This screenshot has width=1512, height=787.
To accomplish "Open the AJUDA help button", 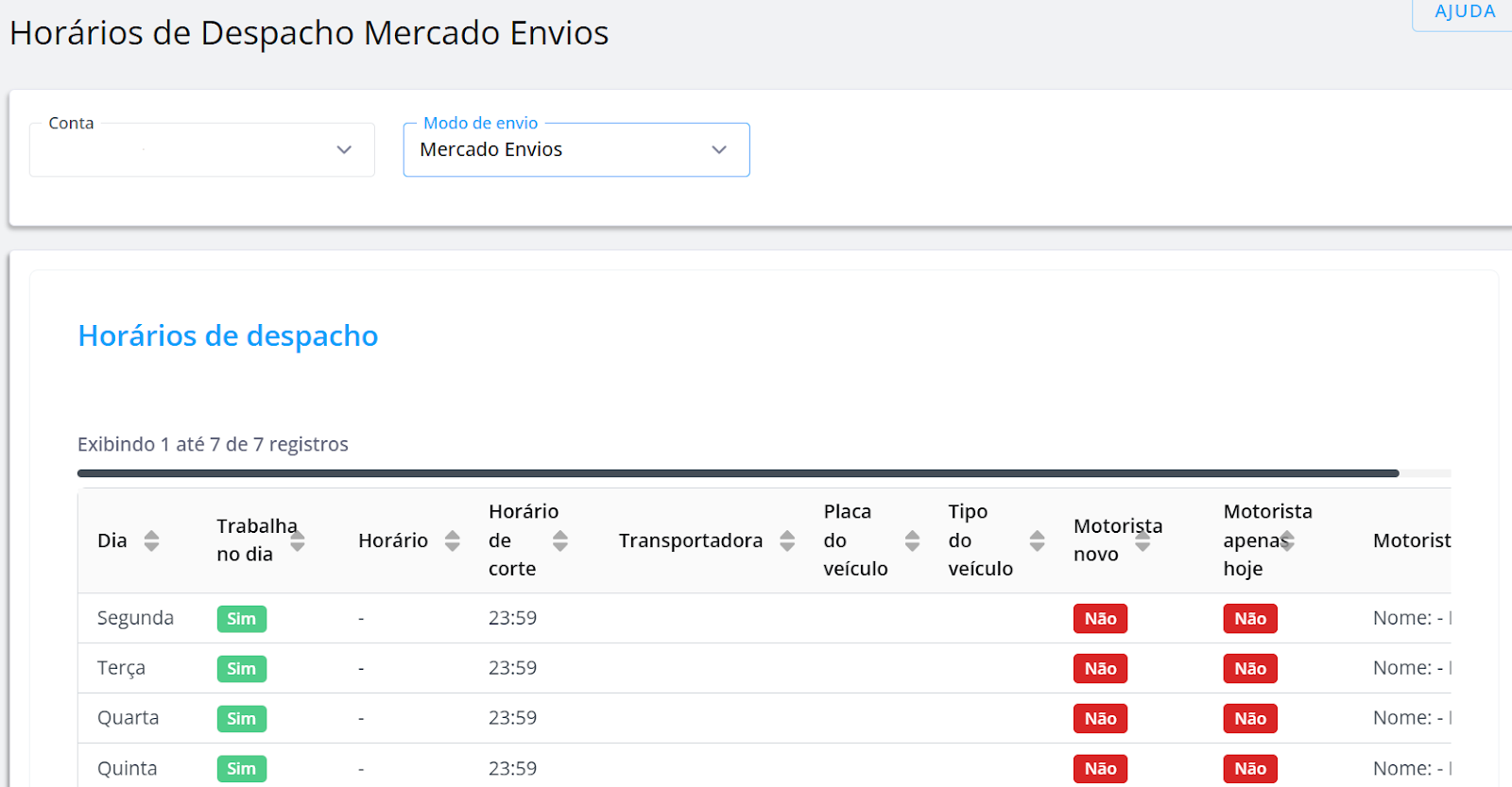I will click(x=1464, y=13).
